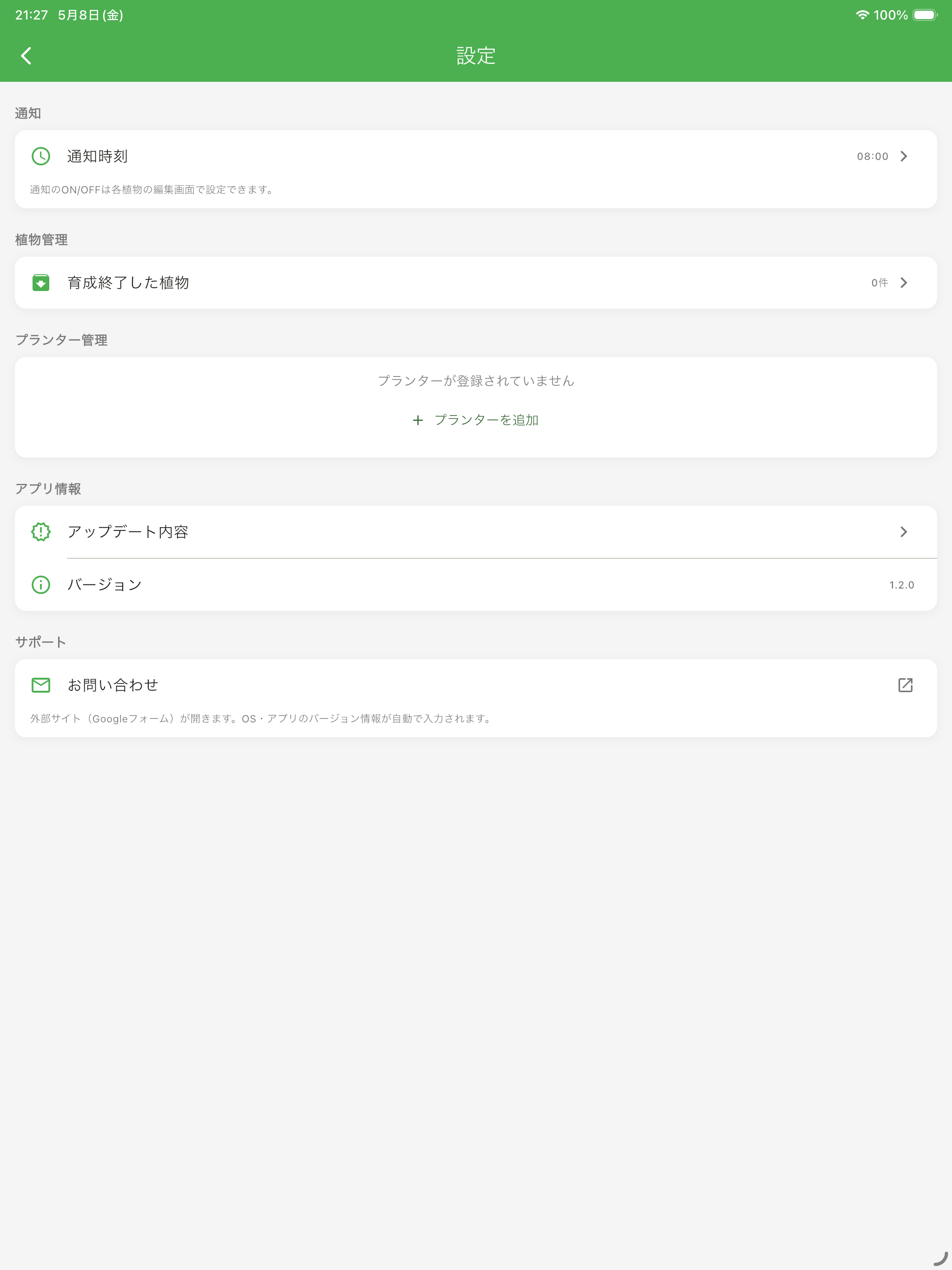The height and width of the screenshot is (1270, 952).
Task: Open the アップデート内容 chevron
Action: [904, 532]
